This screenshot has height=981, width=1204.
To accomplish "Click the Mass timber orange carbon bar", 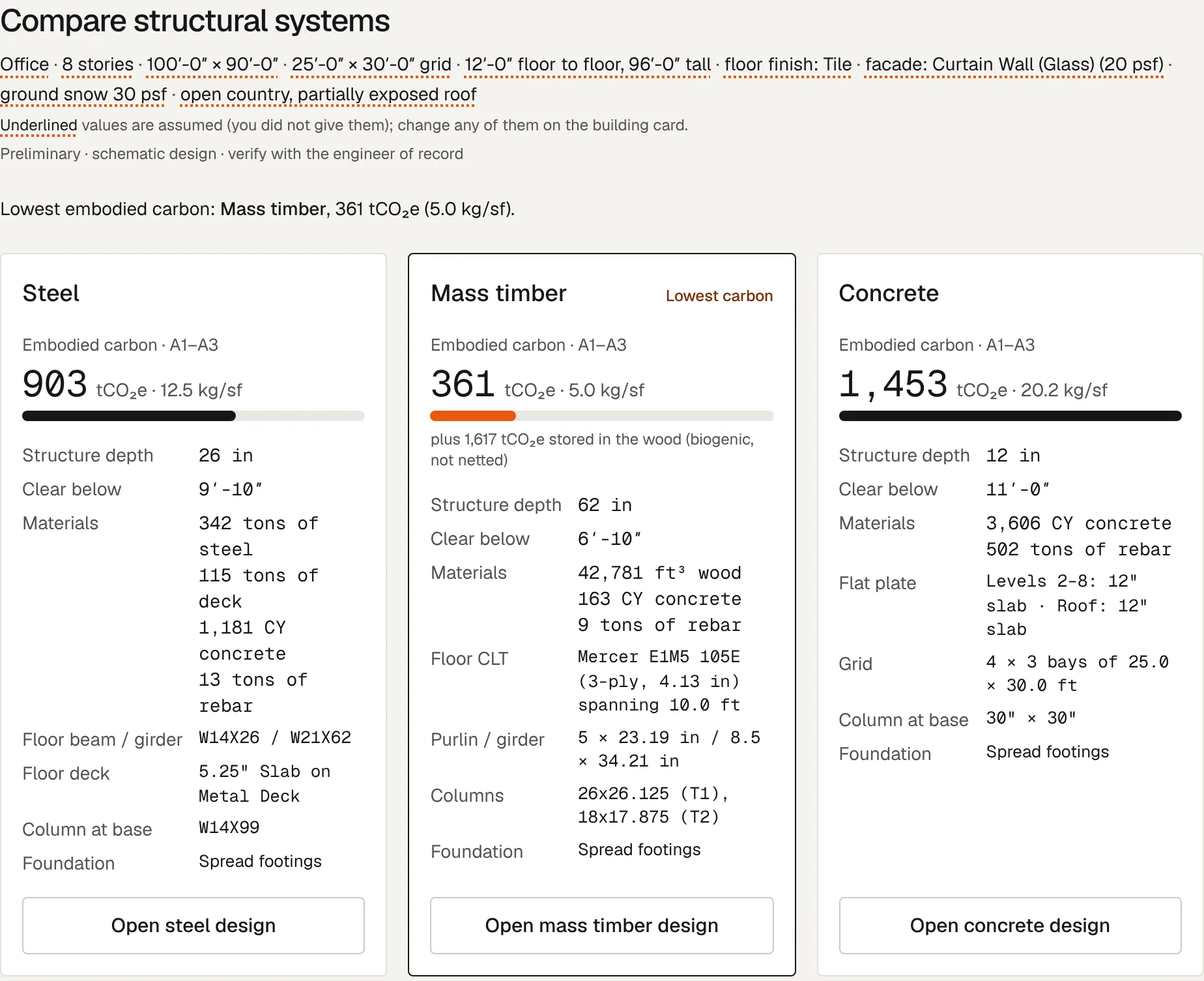I will [473, 416].
